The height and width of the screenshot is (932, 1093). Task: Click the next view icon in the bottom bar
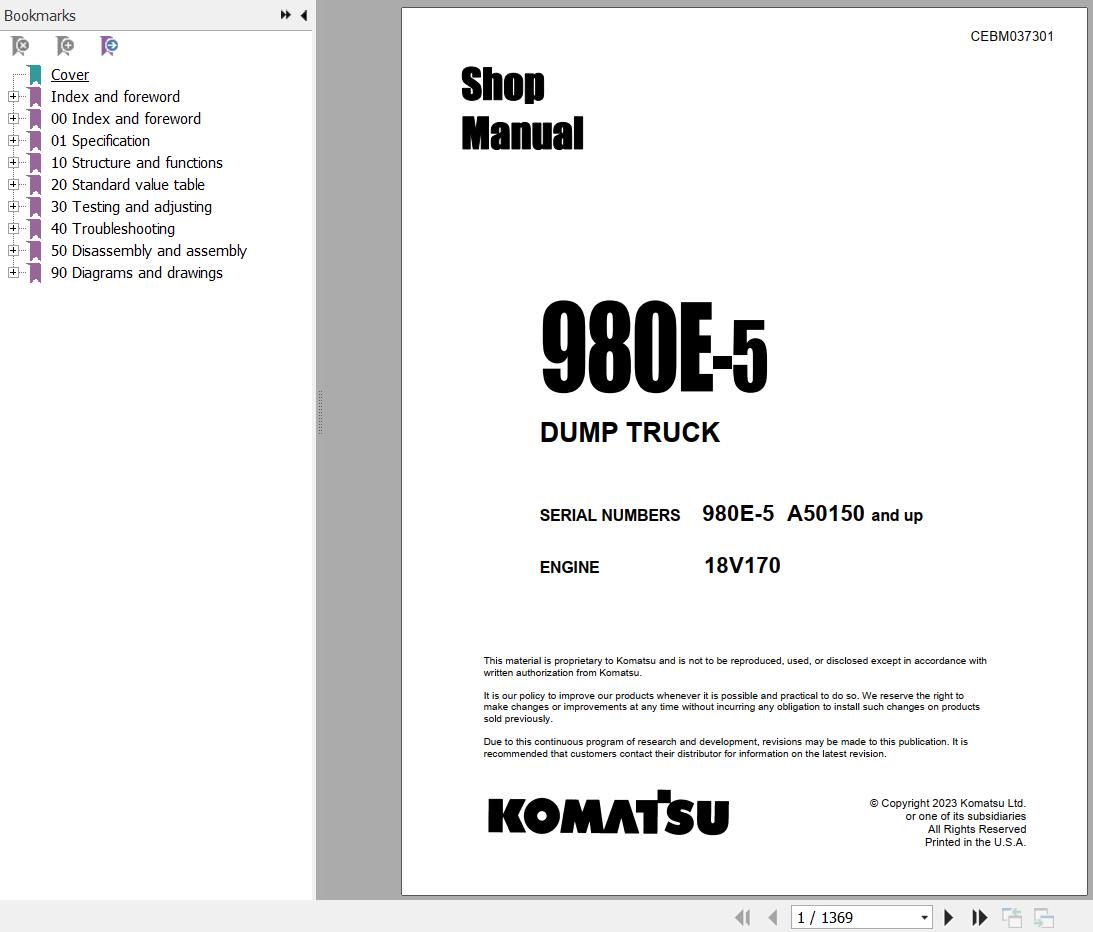1044,917
